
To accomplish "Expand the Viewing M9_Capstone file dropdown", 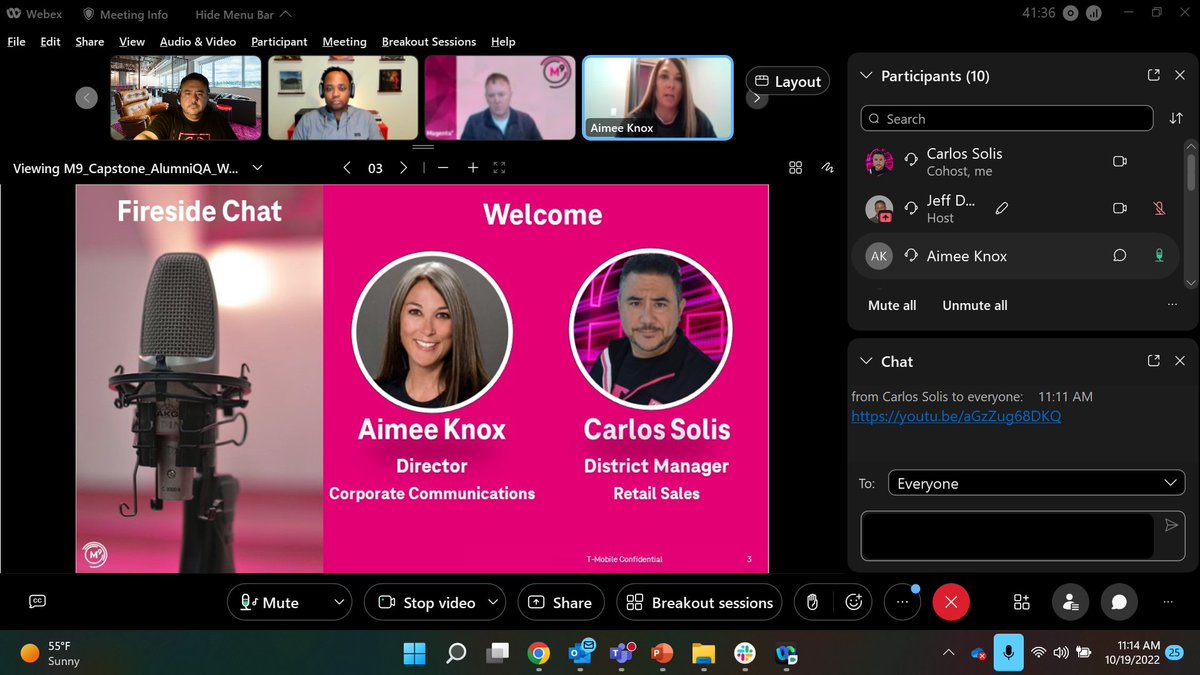I will pyautogui.click(x=258, y=168).
